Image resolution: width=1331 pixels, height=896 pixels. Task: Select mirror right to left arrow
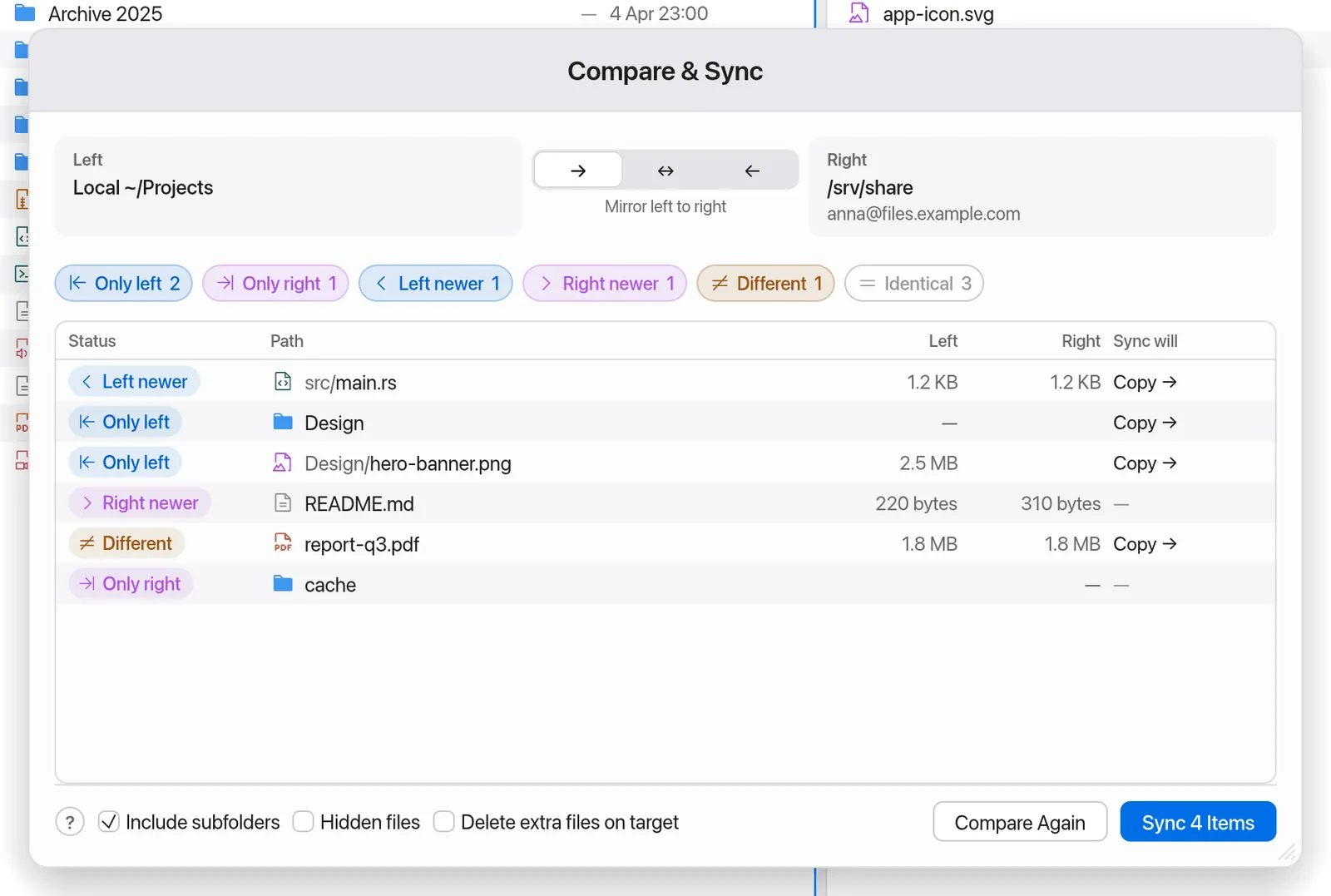[x=752, y=171]
